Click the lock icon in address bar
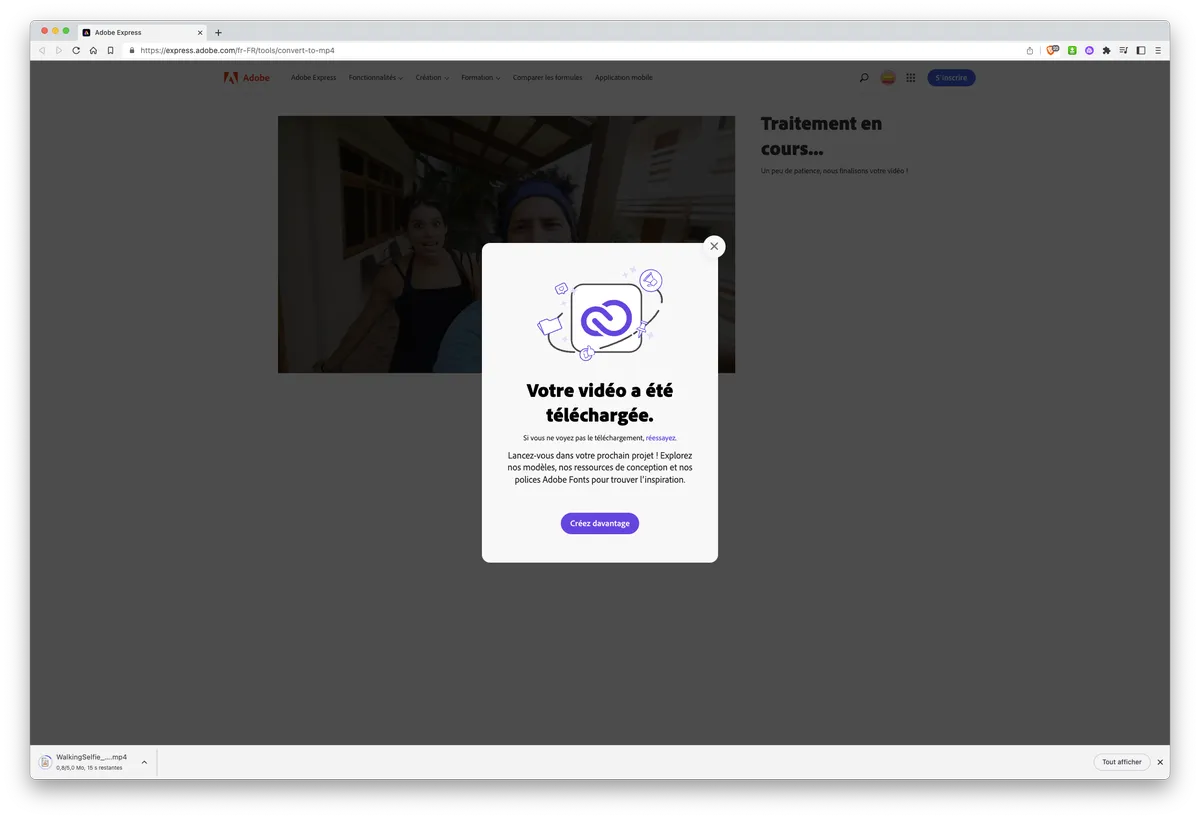The width and height of the screenshot is (1200, 819). 131,50
